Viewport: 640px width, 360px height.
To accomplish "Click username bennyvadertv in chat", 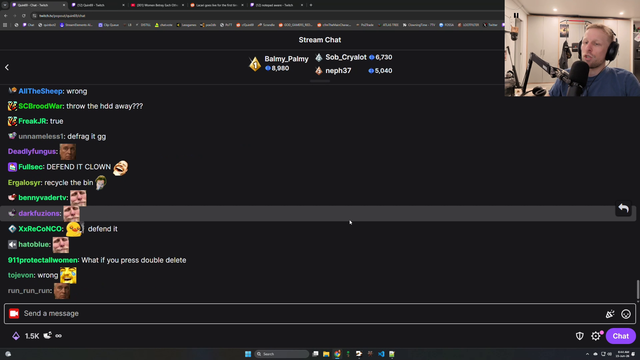I will [x=42, y=198].
